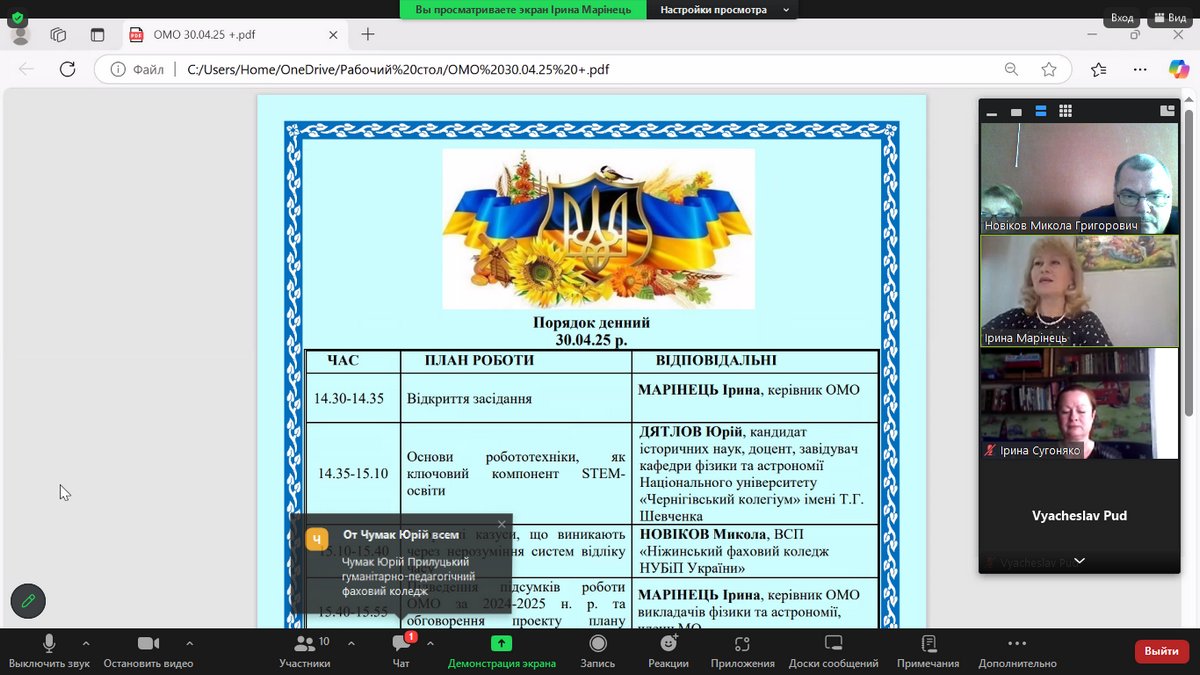
Task: Select video tile of Новіков Микола Григорович
Action: 1079,179
